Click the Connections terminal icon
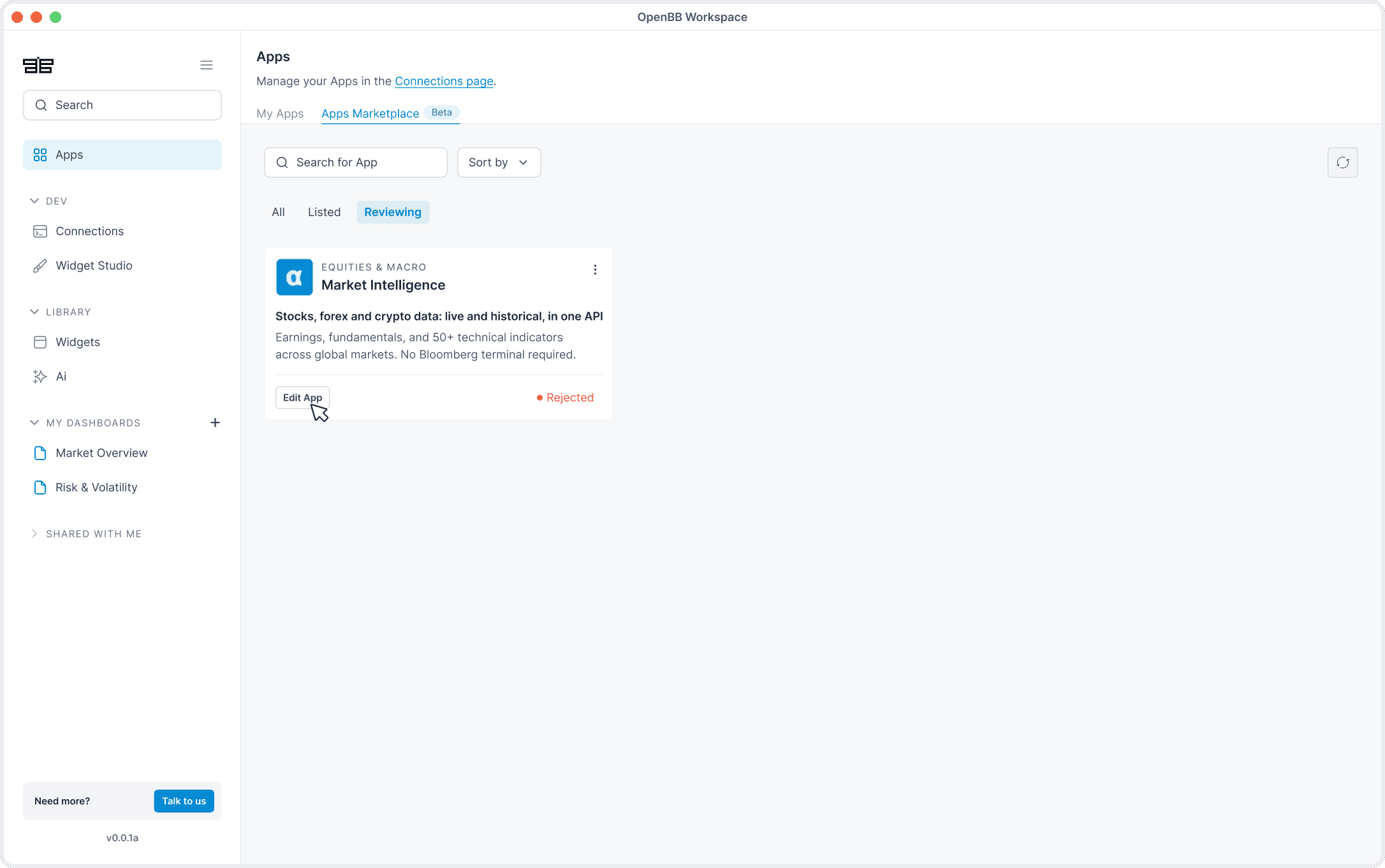1385x868 pixels. tap(40, 231)
